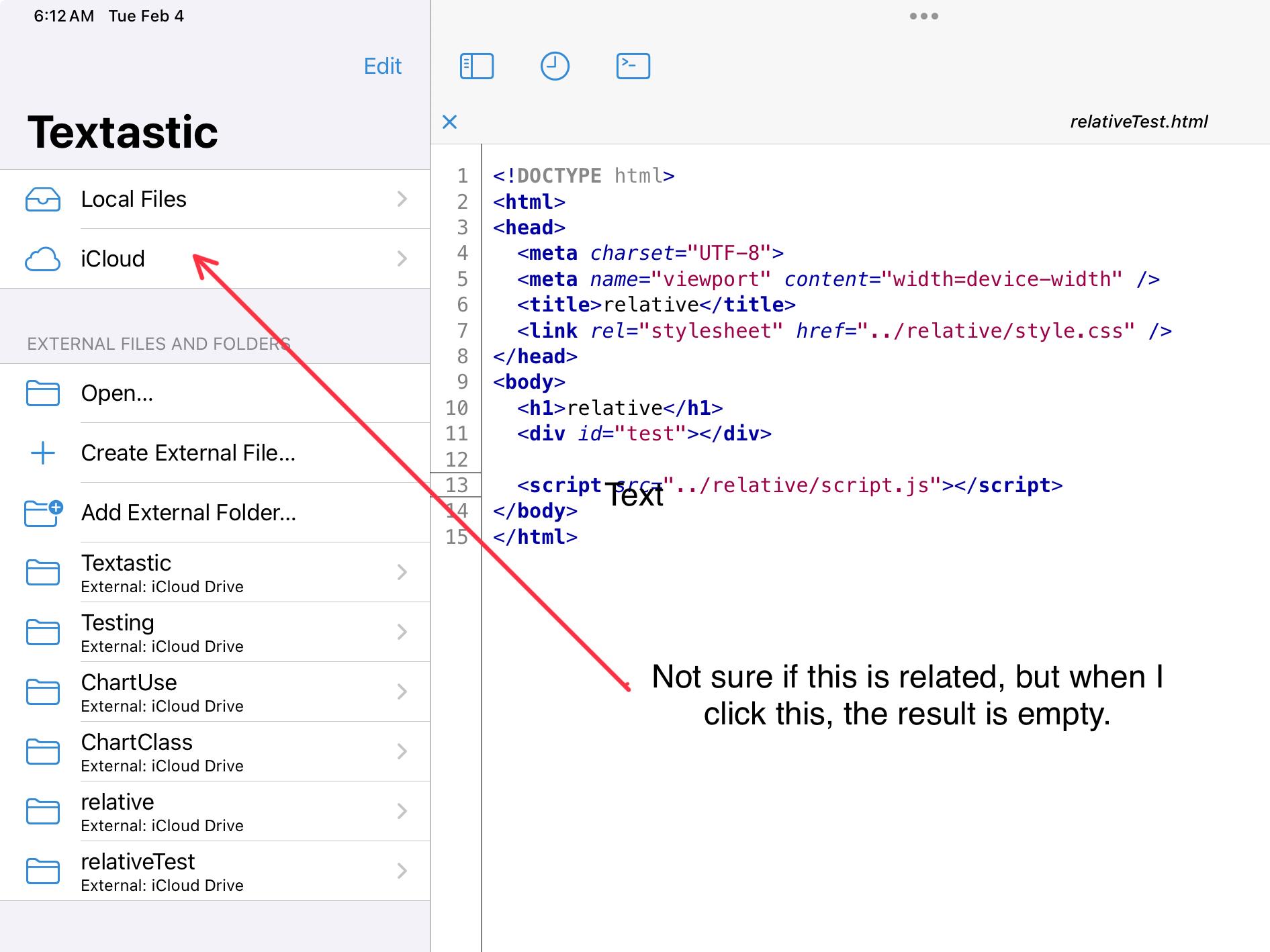Click the closing </head> tag
The height and width of the screenshot is (952, 1270).
coord(535,356)
